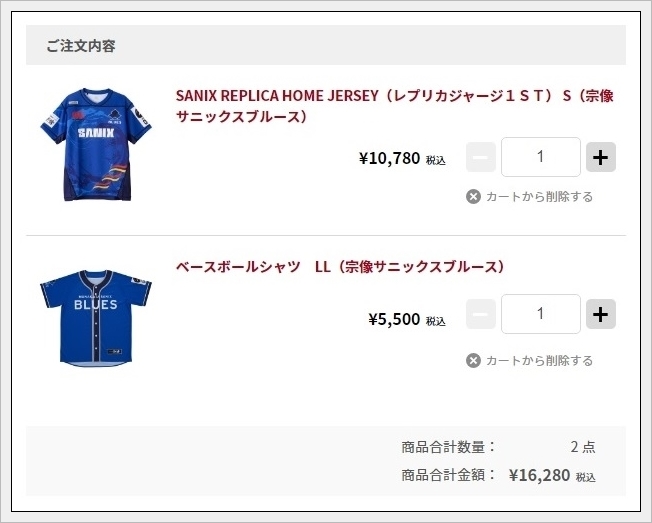Click カートから削除する text under ベースボールシャツ
Image resolution: width=652 pixels, height=523 pixels.
click(x=539, y=360)
